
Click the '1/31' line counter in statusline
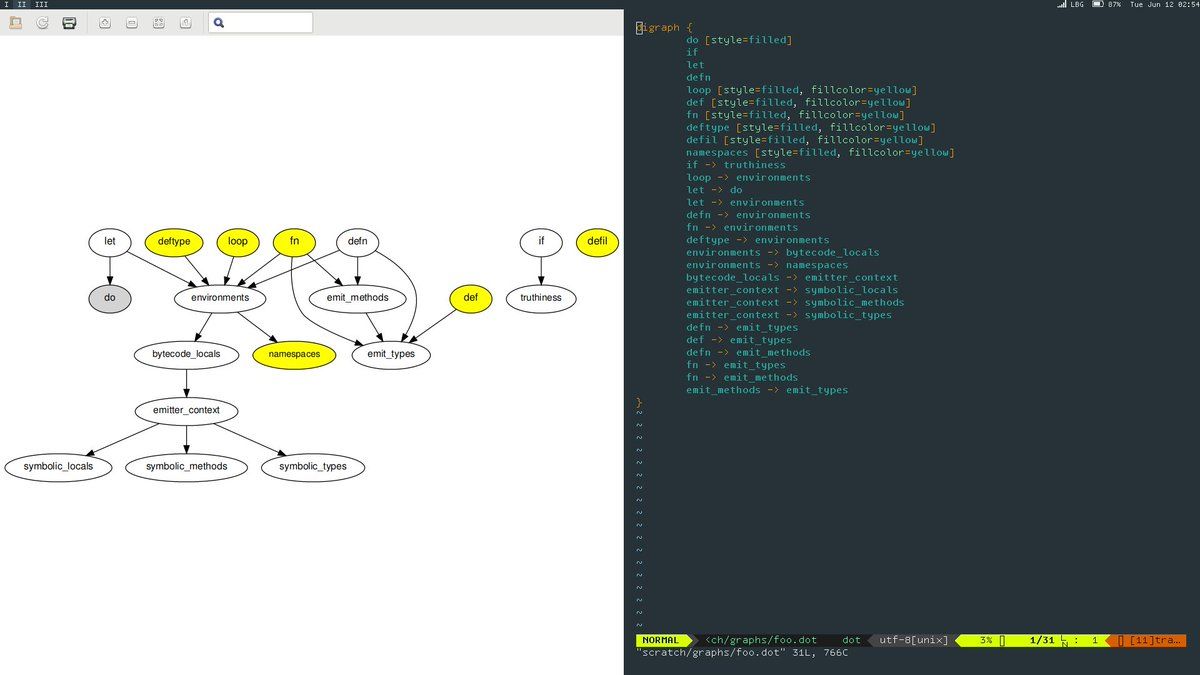pos(1042,640)
